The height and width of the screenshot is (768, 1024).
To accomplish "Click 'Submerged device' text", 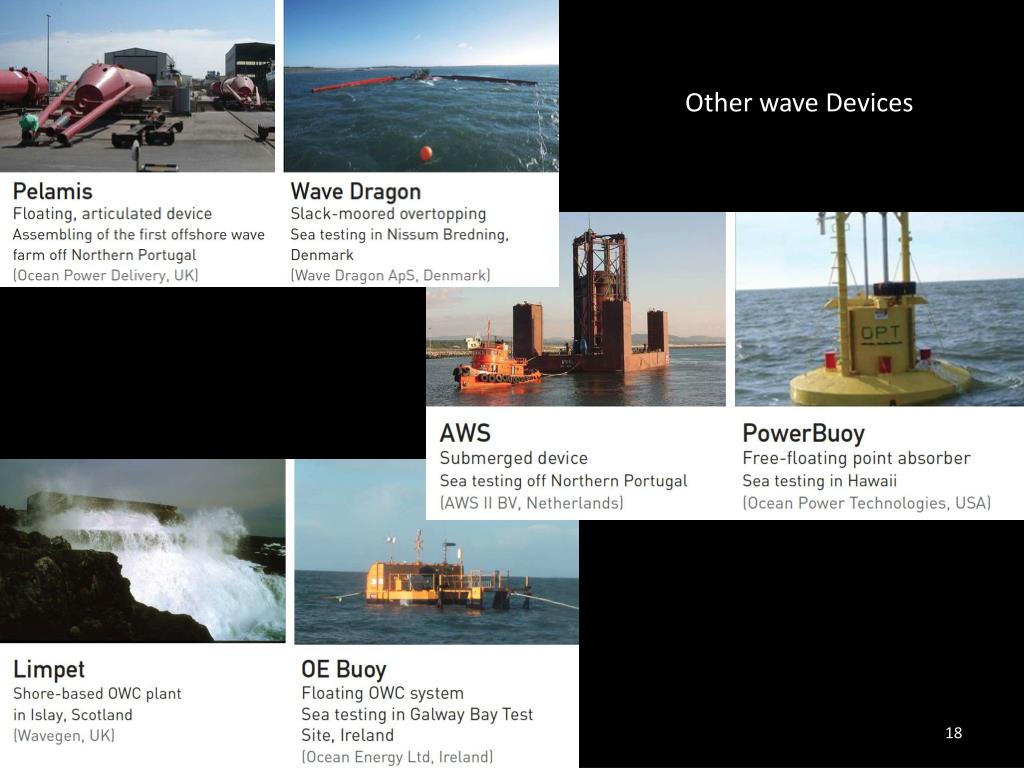I will point(514,458).
